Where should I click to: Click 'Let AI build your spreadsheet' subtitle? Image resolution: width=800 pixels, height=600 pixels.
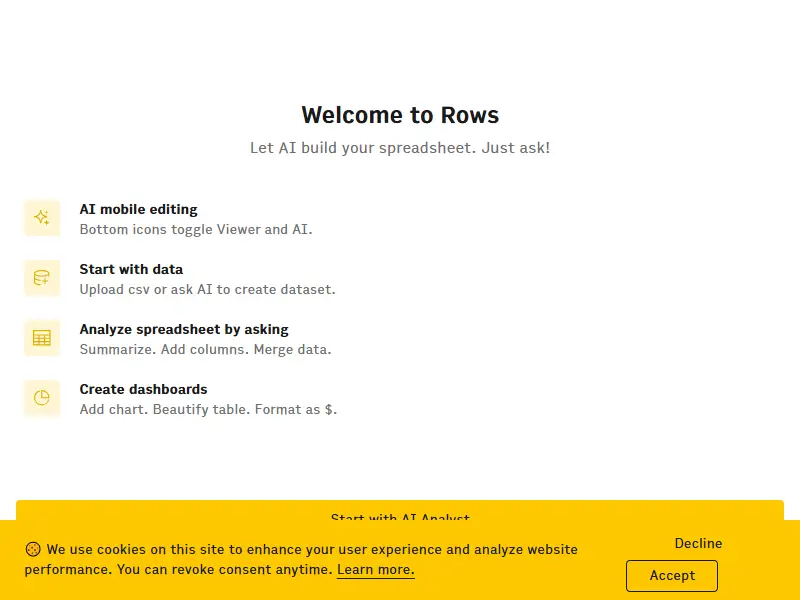(x=400, y=148)
